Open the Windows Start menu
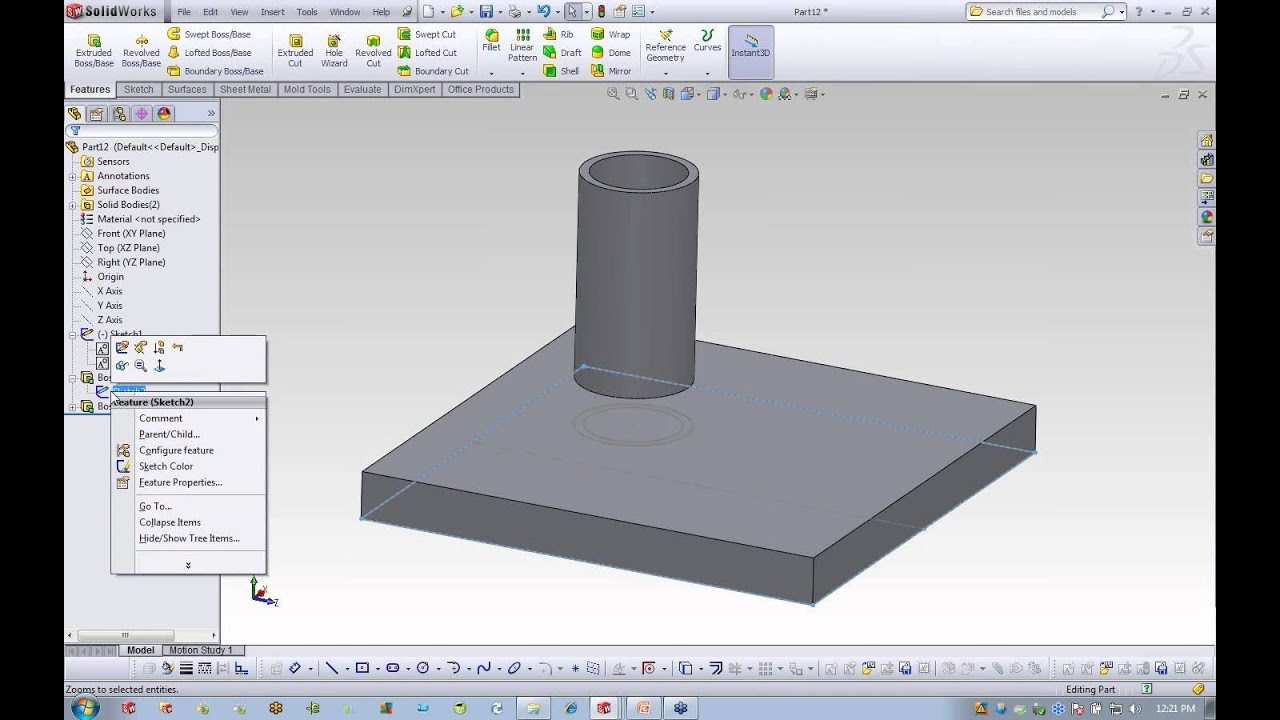This screenshot has height=720, width=1280. [85, 708]
